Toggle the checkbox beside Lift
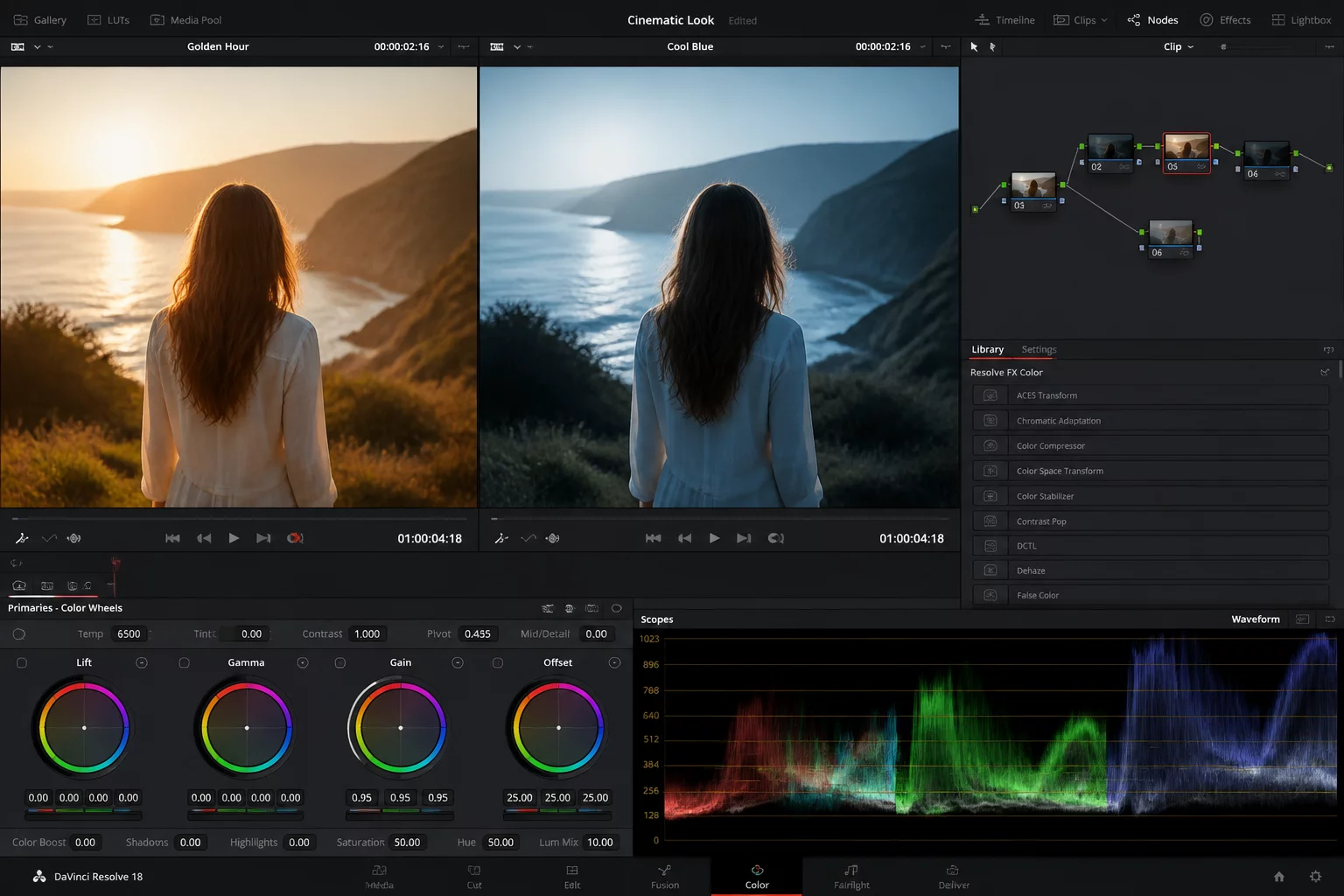The image size is (1344, 896). pos(22,663)
